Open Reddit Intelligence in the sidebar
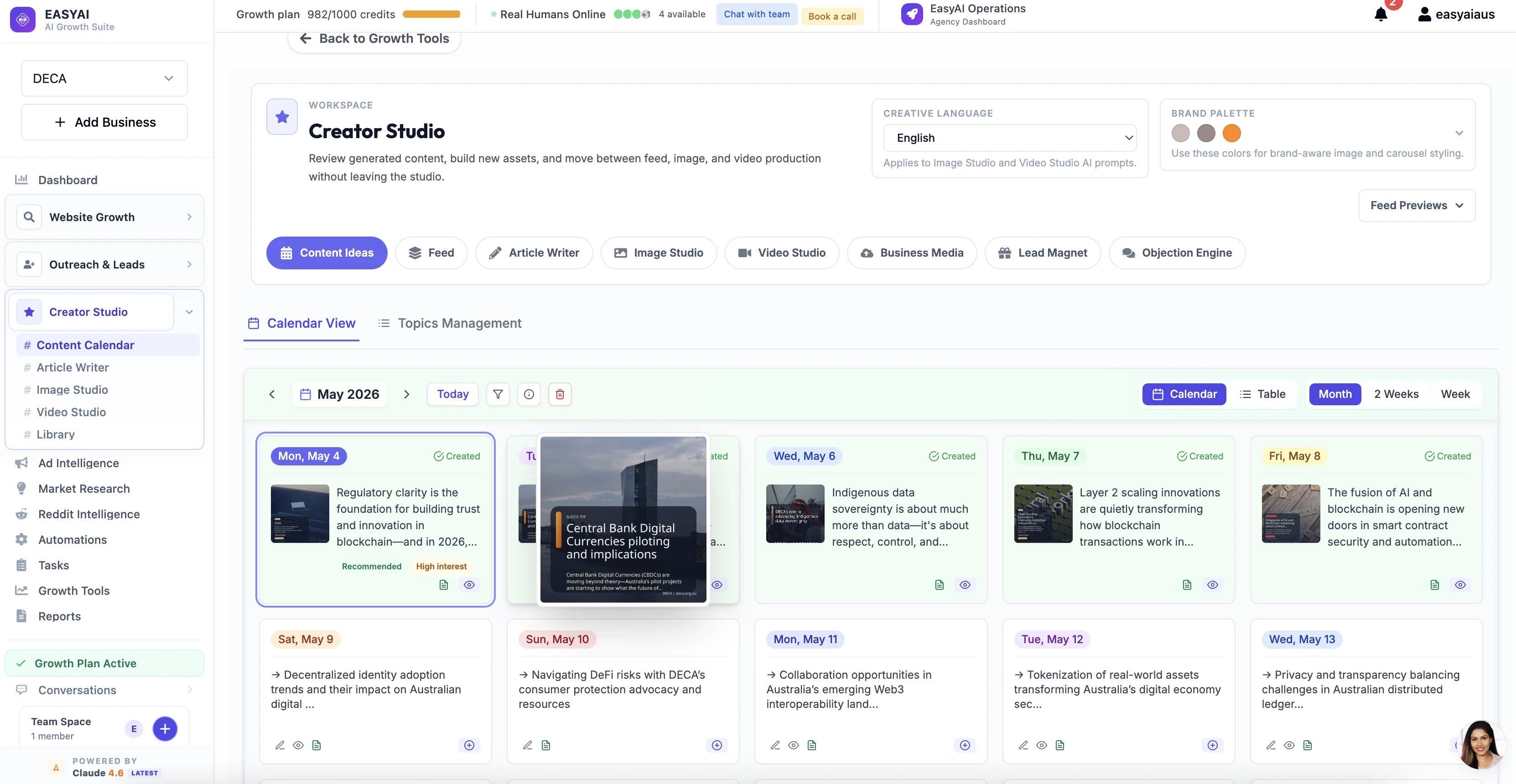 pyautogui.click(x=89, y=514)
